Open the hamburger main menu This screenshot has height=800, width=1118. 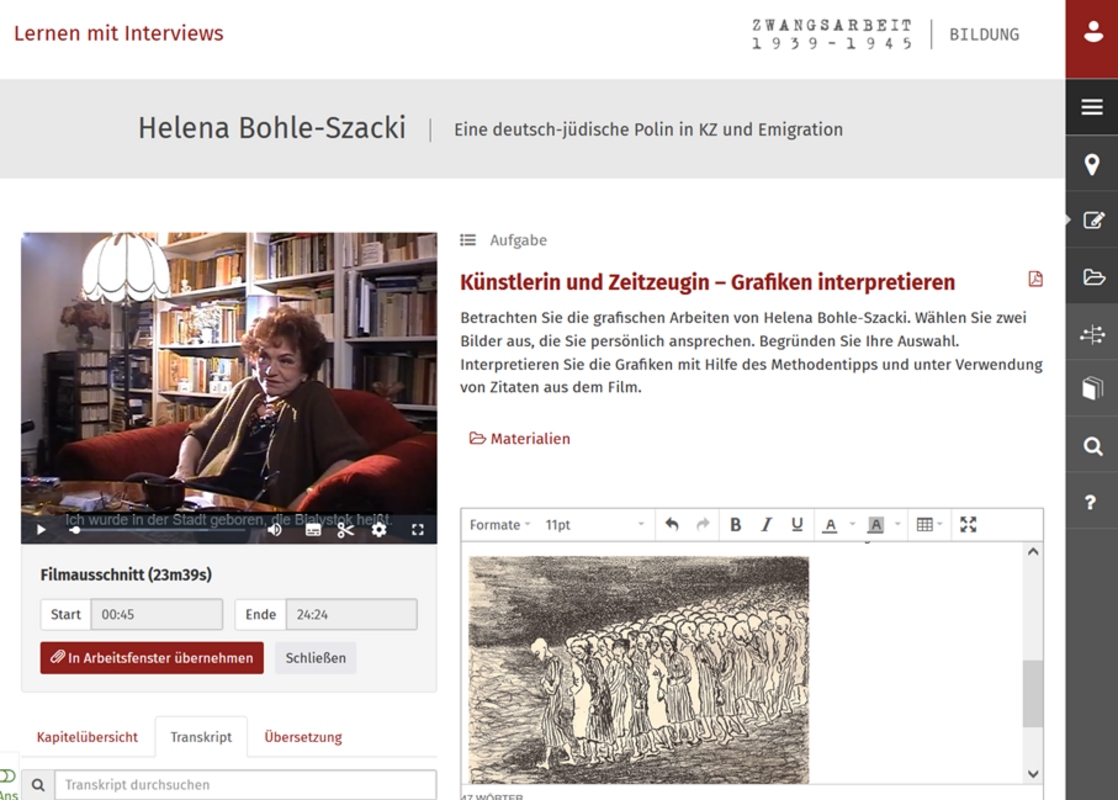point(1091,107)
